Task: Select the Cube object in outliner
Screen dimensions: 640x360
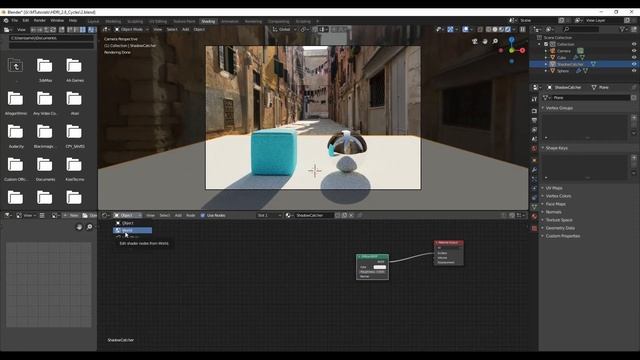Action: [562, 58]
